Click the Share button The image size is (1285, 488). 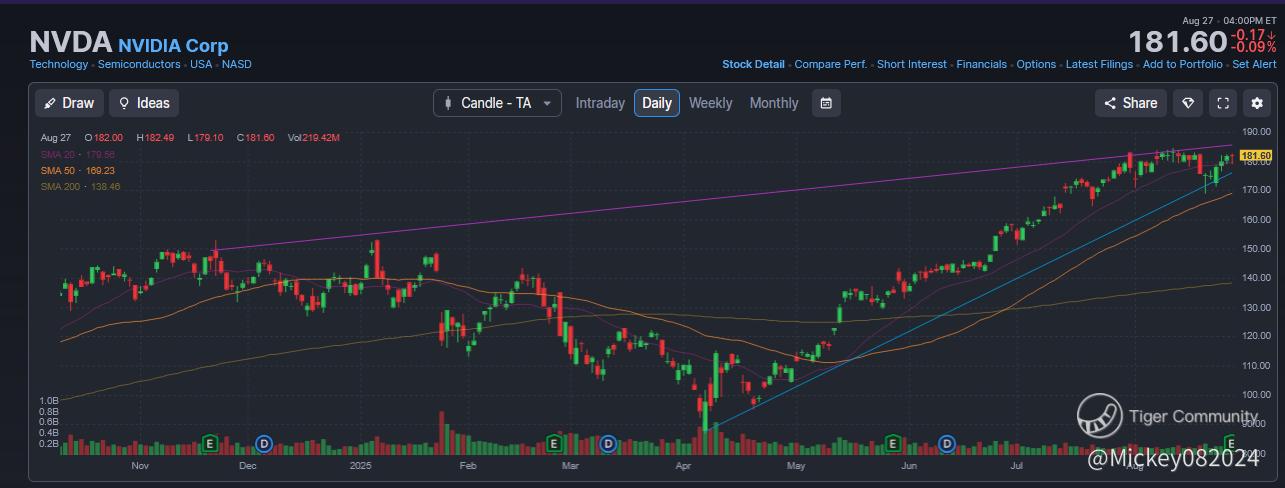coord(1131,103)
